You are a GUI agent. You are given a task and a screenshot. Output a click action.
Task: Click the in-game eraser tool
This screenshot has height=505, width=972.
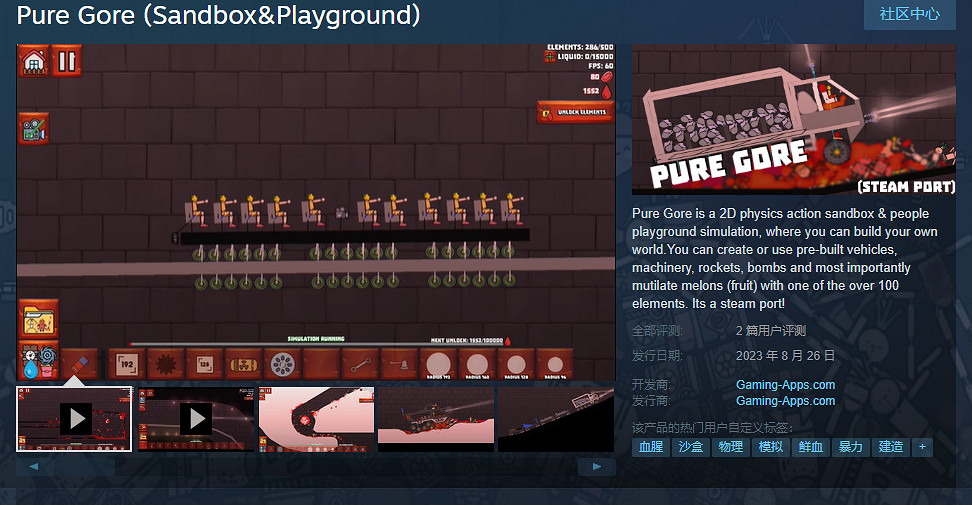pos(79,364)
